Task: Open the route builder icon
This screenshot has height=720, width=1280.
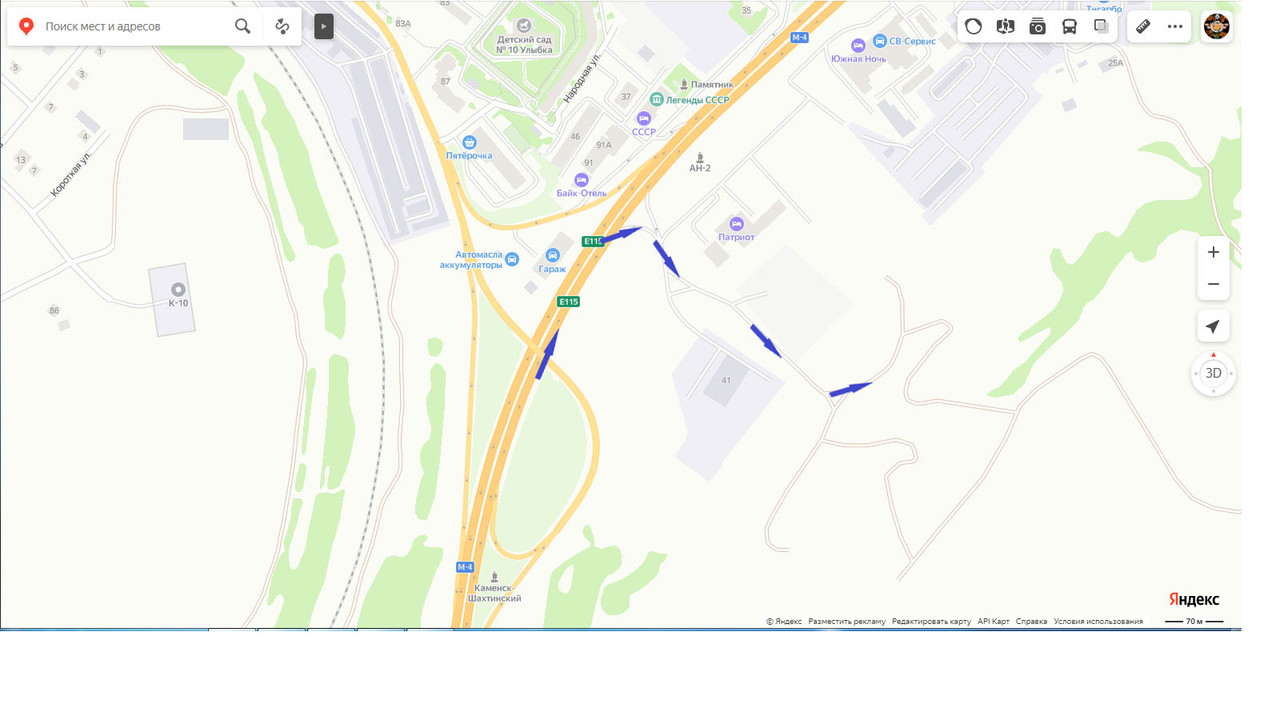Action: [x=282, y=26]
